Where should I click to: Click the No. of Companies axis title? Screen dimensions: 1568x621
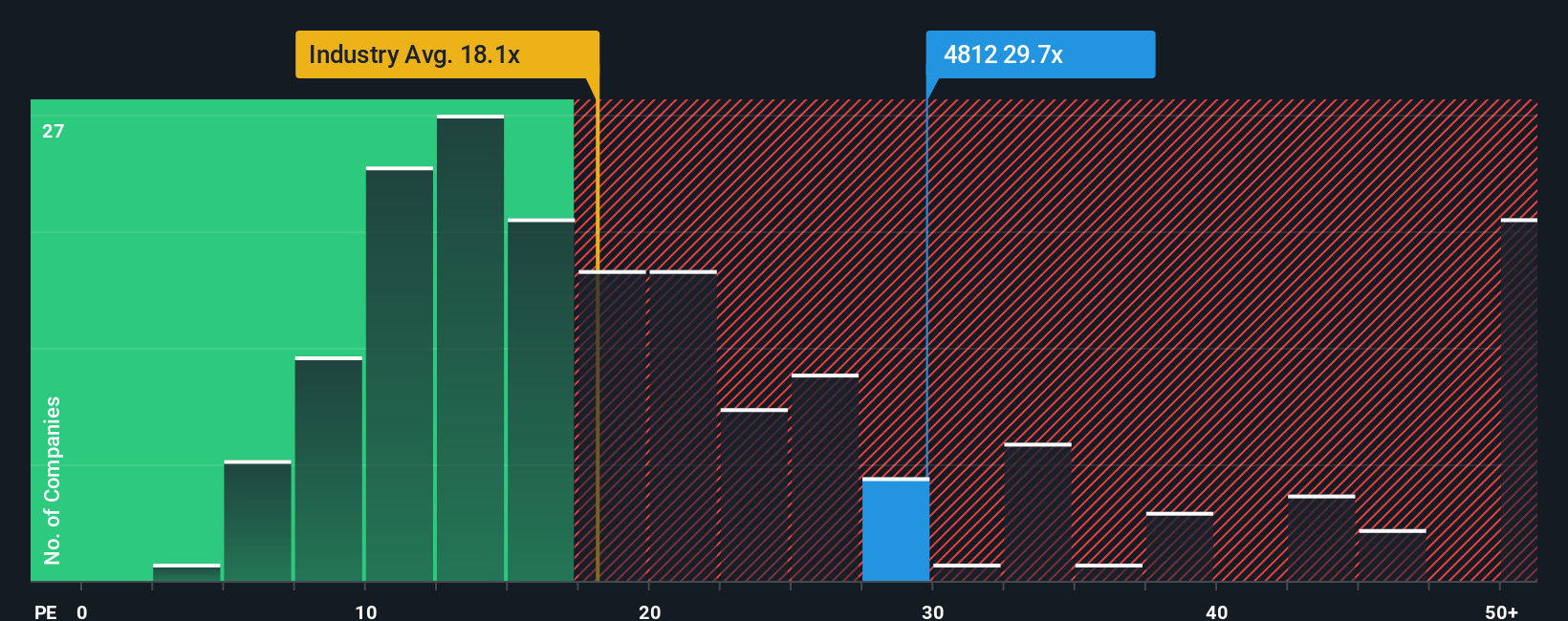click(53, 480)
